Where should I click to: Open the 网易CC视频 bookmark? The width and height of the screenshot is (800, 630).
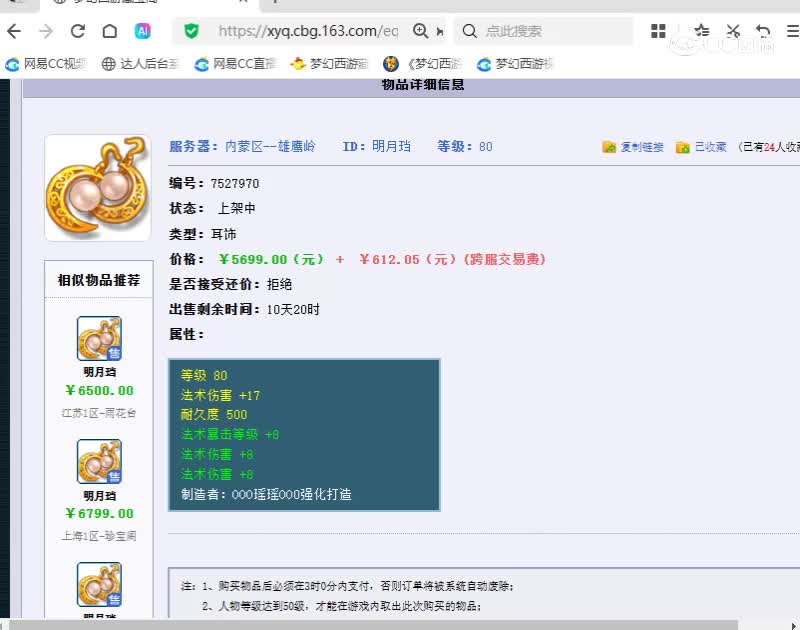click(46, 64)
